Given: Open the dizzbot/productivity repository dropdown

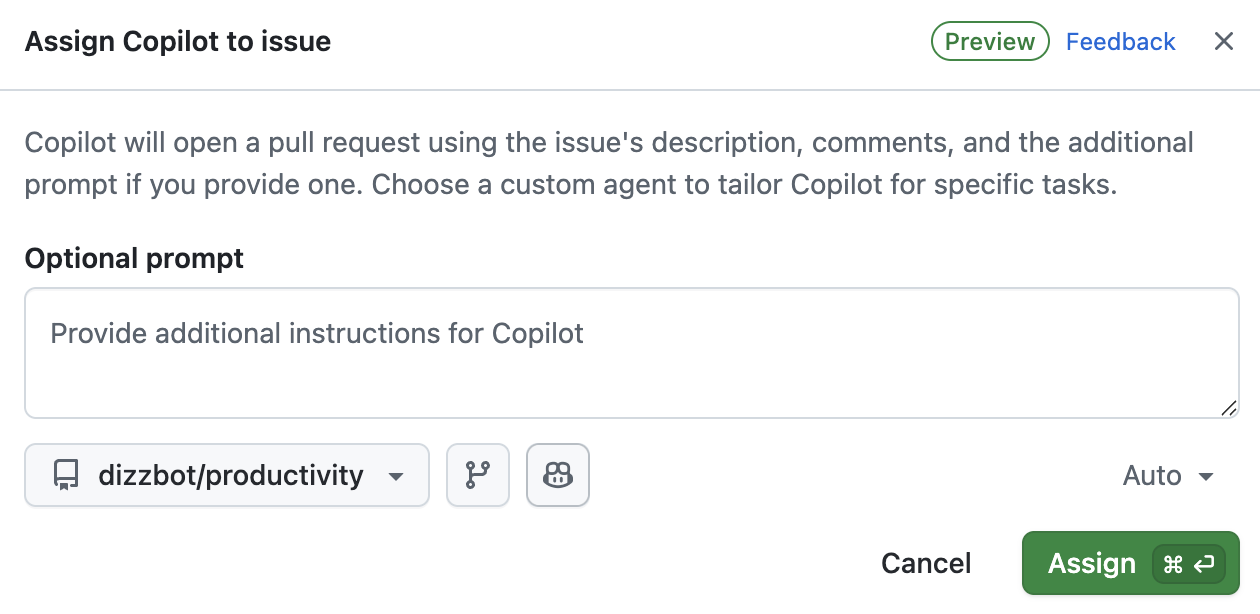Looking at the screenshot, I should click(x=226, y=475).
